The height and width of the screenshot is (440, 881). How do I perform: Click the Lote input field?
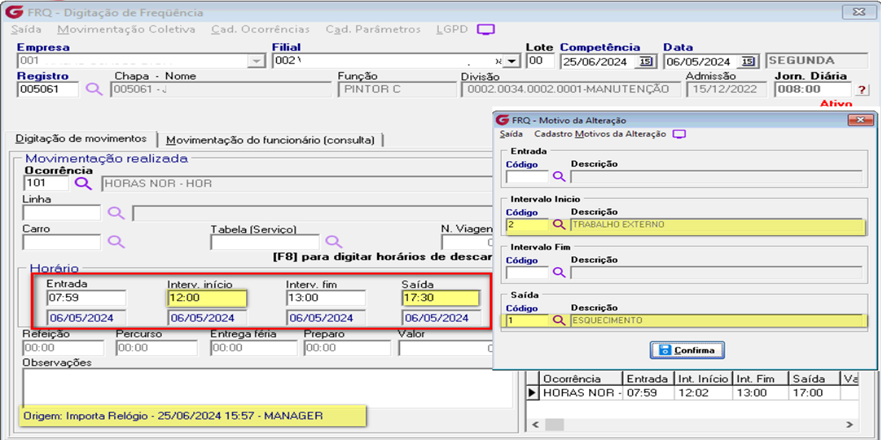pyautogui.click(x=541, y=61)
